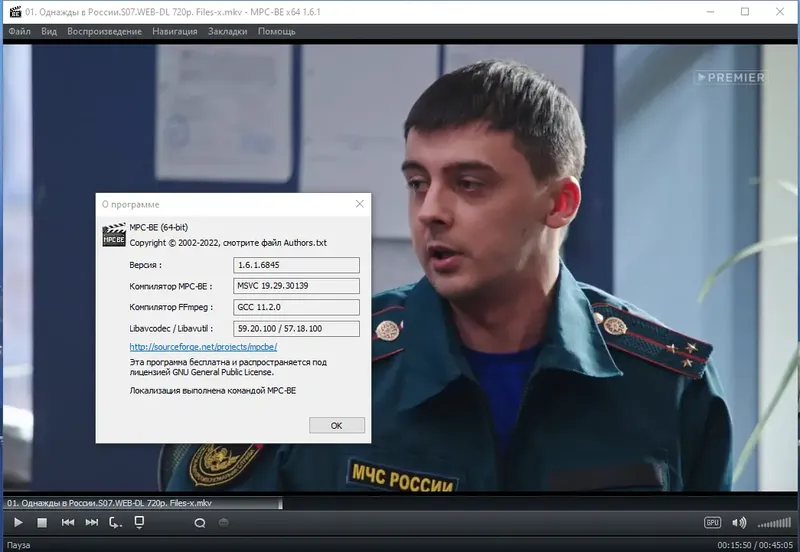Open the sourceforge.net/projects/mpcbe link
The image size is (800, 552).
click(x=203, y=347)
